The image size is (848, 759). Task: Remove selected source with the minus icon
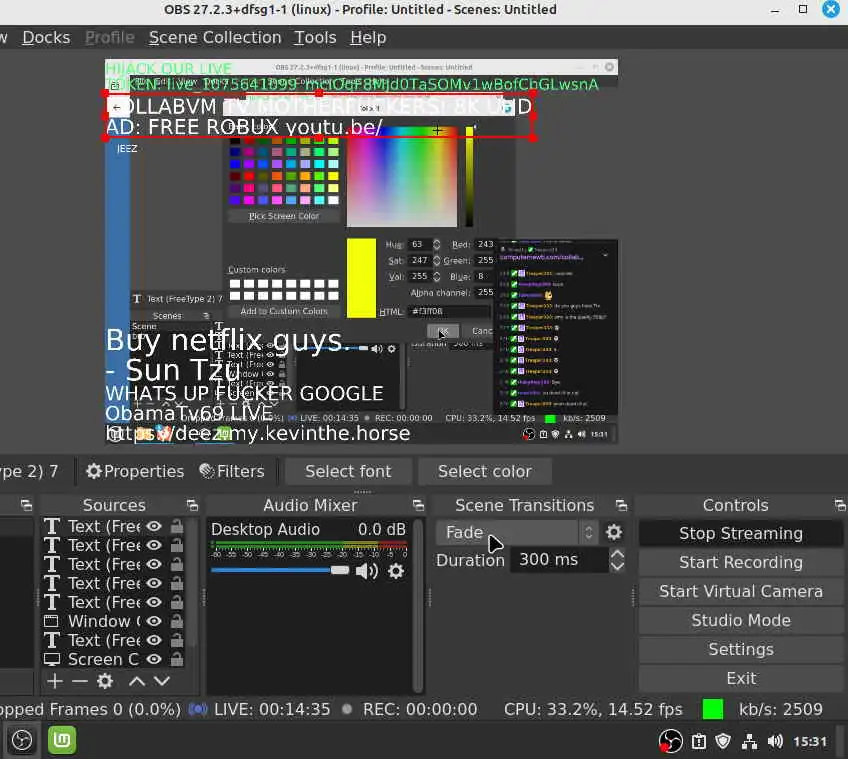tap(80, 681)
